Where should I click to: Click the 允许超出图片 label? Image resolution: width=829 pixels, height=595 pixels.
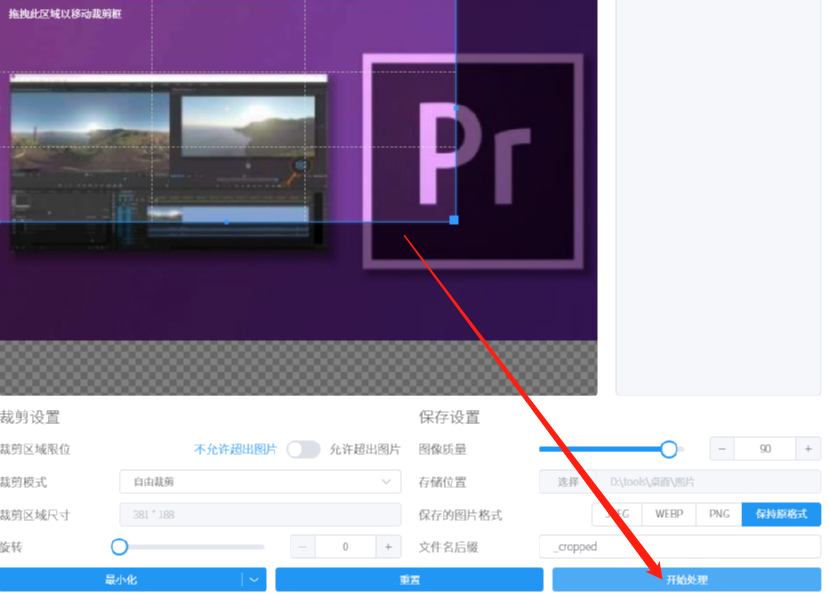click(365, 450)
